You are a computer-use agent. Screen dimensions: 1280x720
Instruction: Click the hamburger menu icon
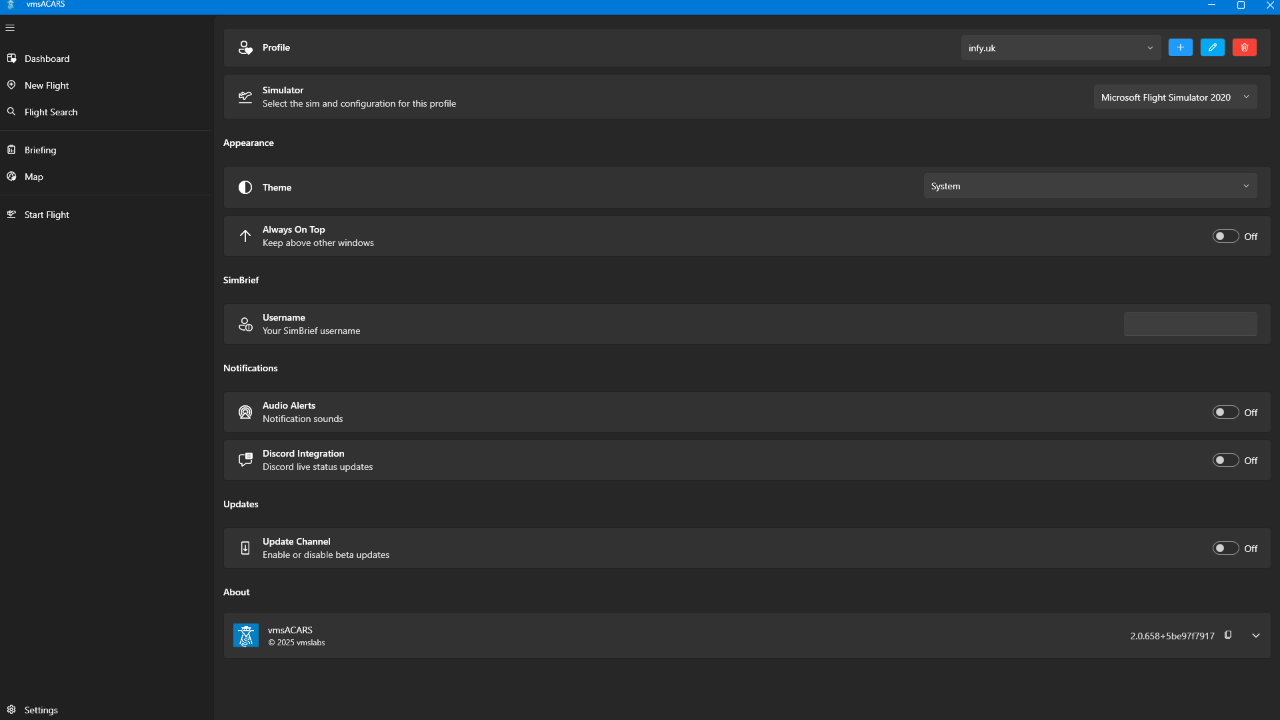pos(10,28)
